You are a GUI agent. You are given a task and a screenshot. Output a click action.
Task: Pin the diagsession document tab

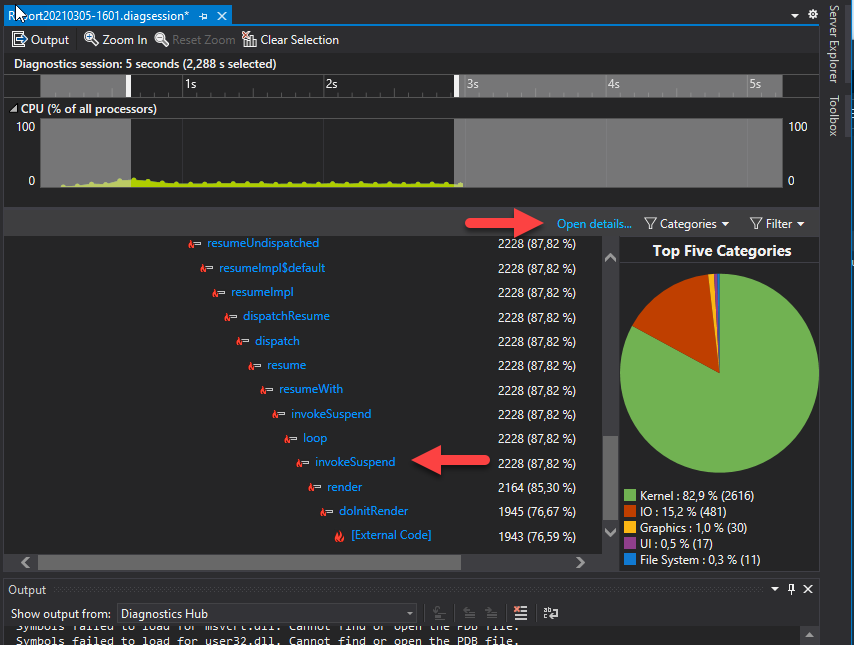(x=204, y=15)
